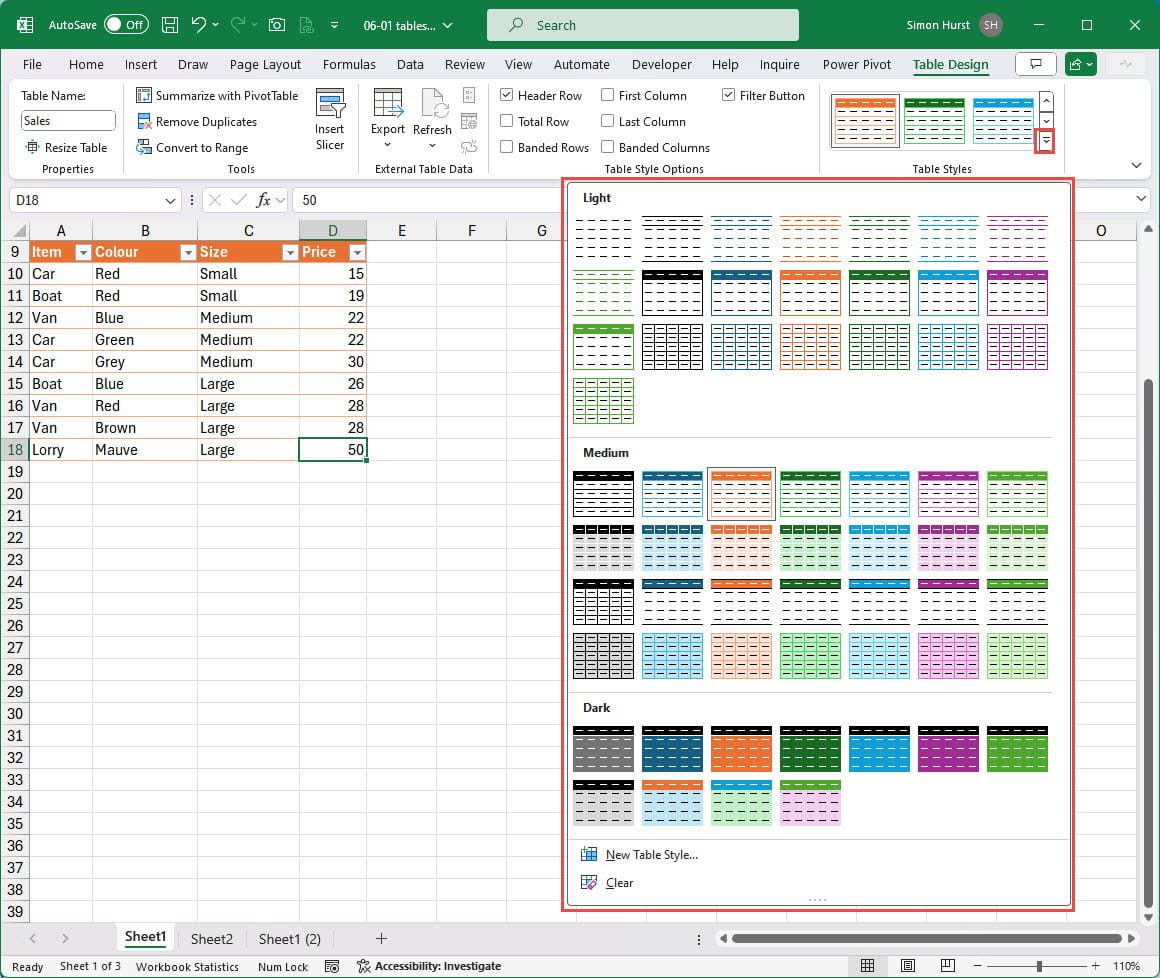Click the Insert Slicer icon
Image resolution: width=1160 pixels, height=978 pixels.
click(329, 105)
